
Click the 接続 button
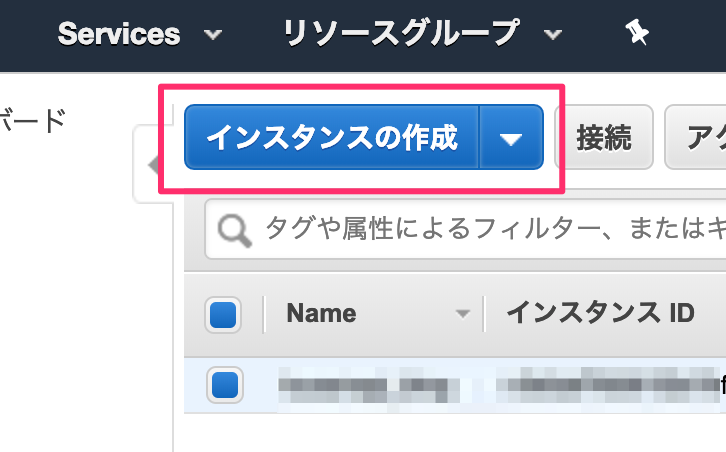[x=604, y=138]
